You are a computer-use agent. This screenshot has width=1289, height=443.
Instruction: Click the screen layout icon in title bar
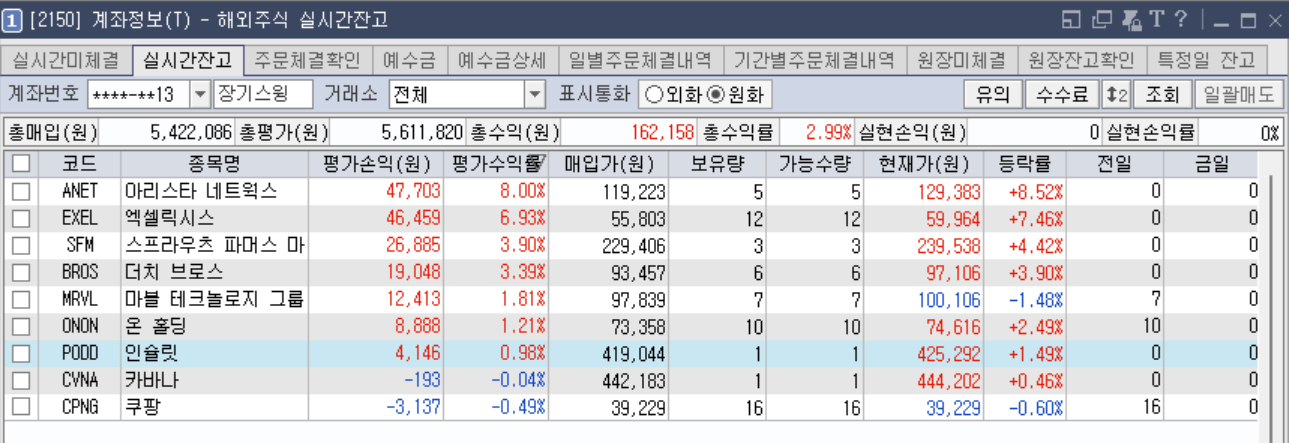[x=1071, y=19]
